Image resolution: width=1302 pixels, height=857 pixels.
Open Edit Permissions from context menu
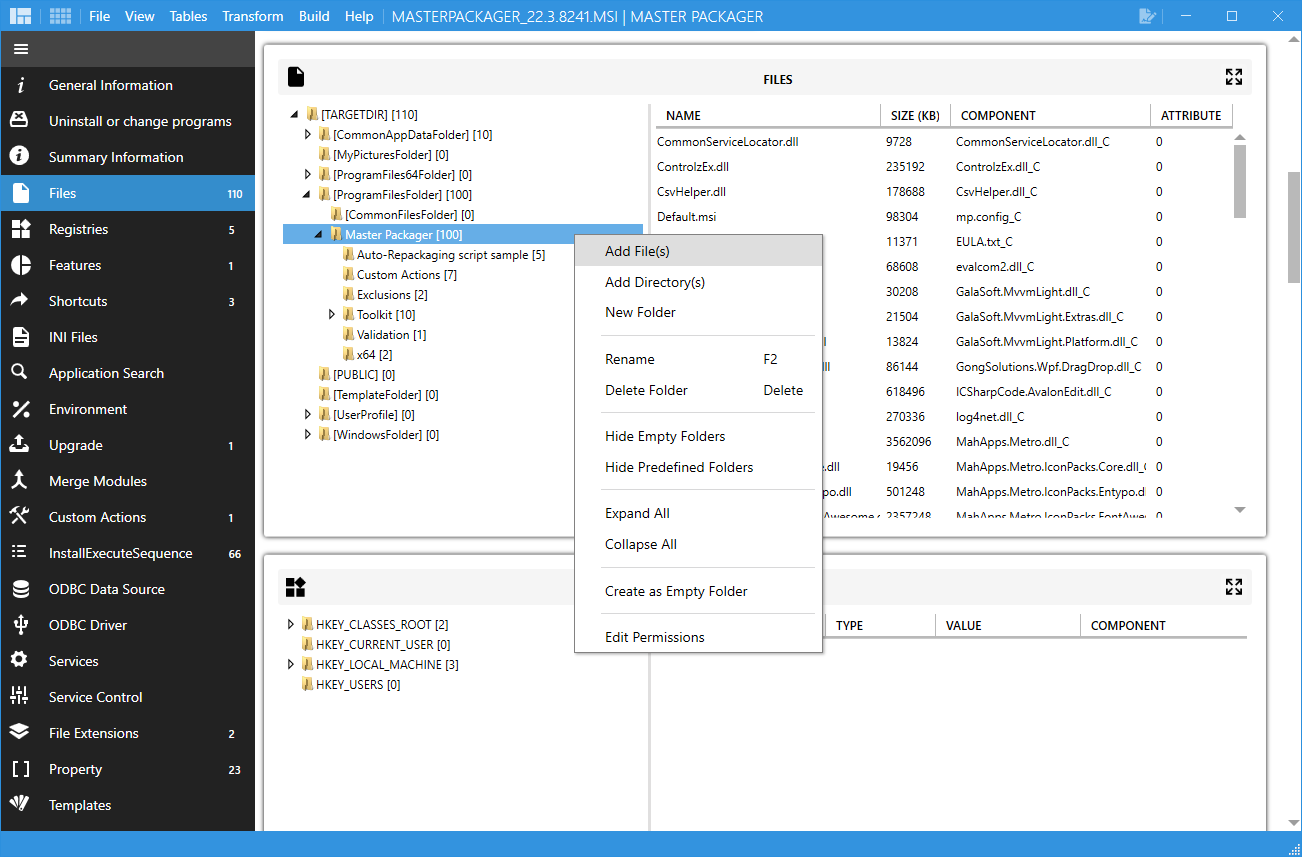[x=698, y=637]
